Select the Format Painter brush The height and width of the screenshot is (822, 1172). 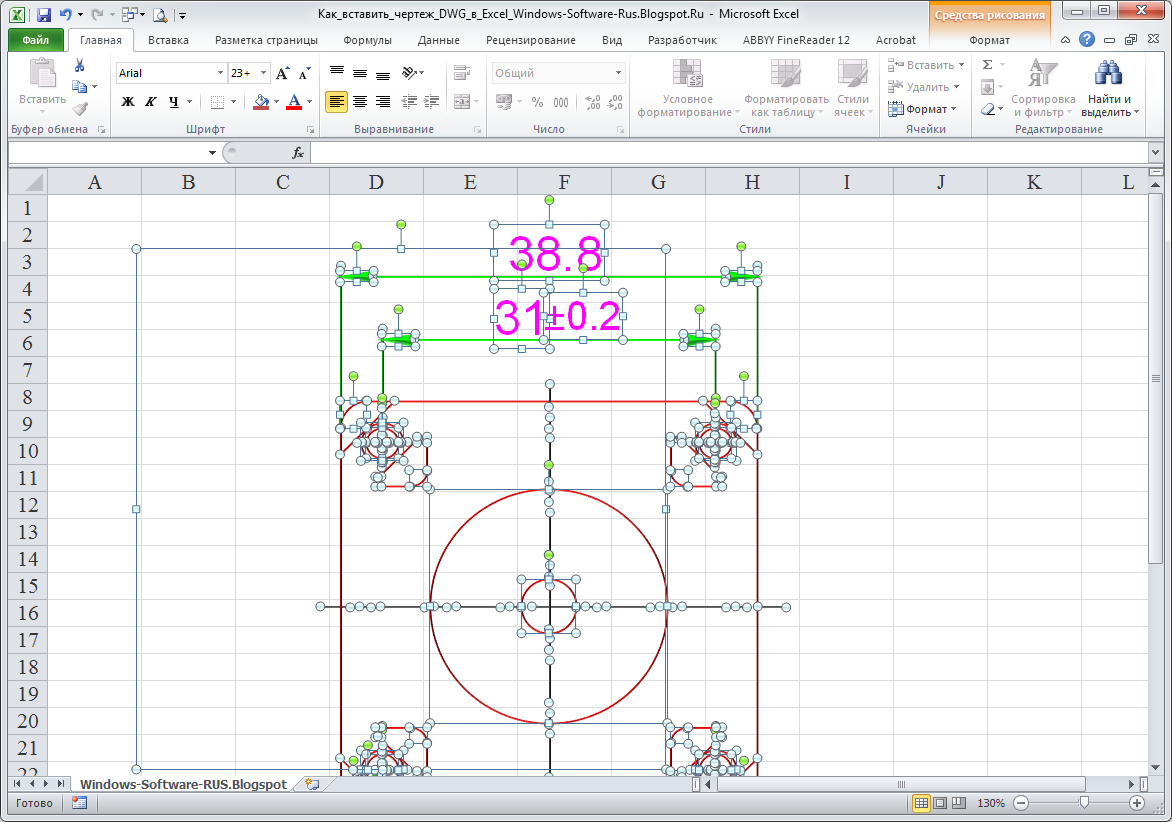pyautogui.click(x=80, y=108)
